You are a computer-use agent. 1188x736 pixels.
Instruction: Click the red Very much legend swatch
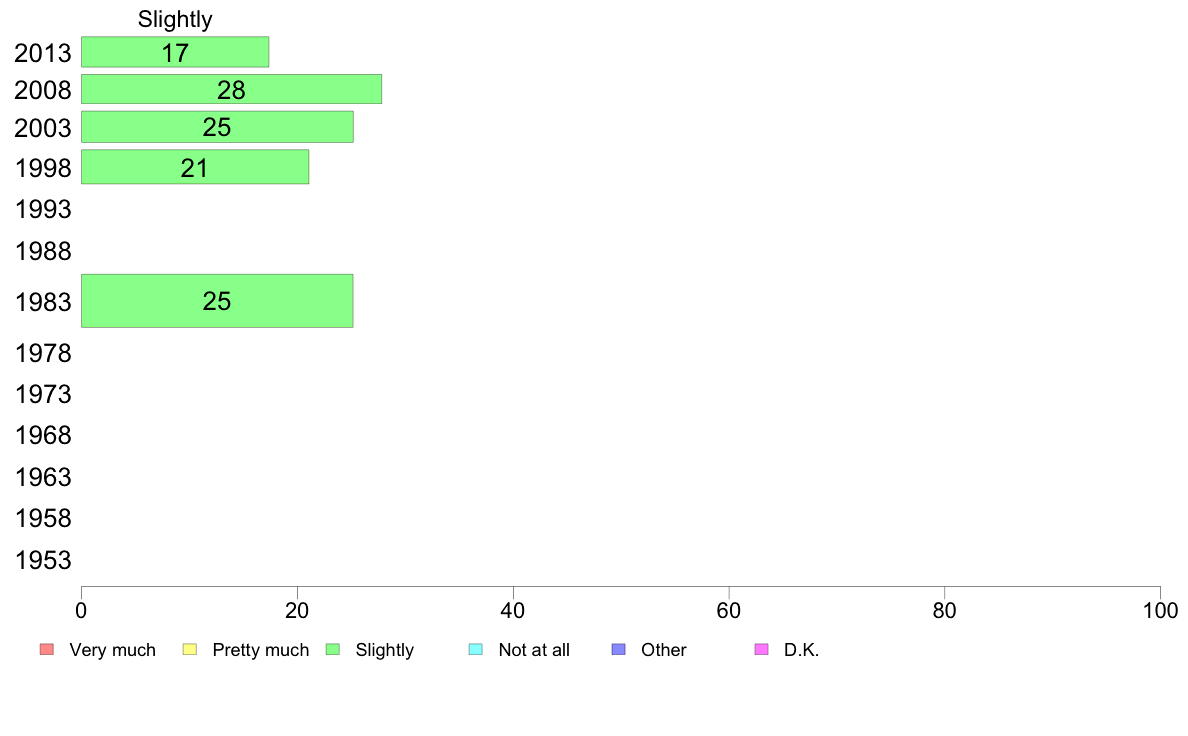(x=47, y=650)
